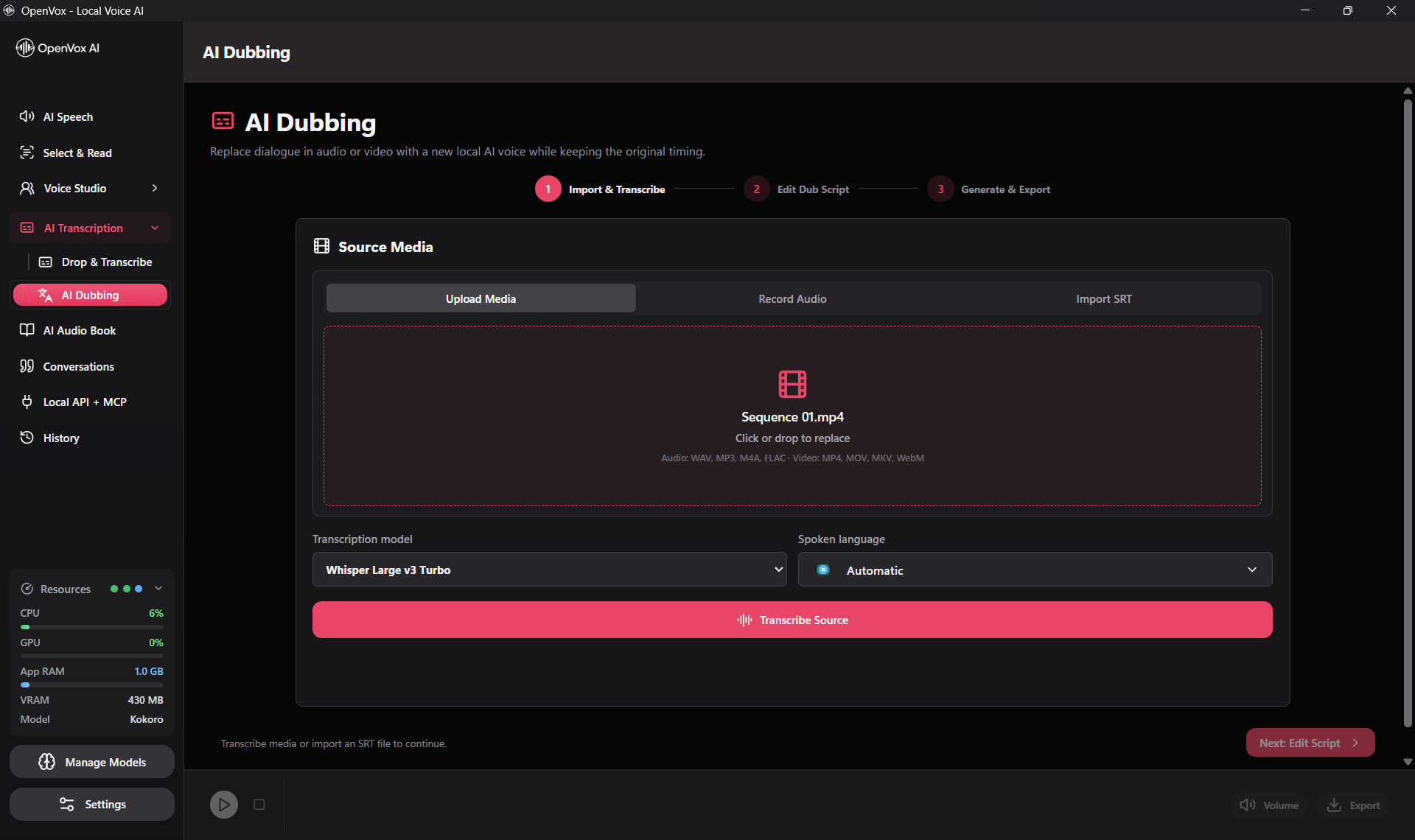Screen dimensions: 1415x840
Task: Switch to the Import SRT tab
Action: [x=1103, y=298]
